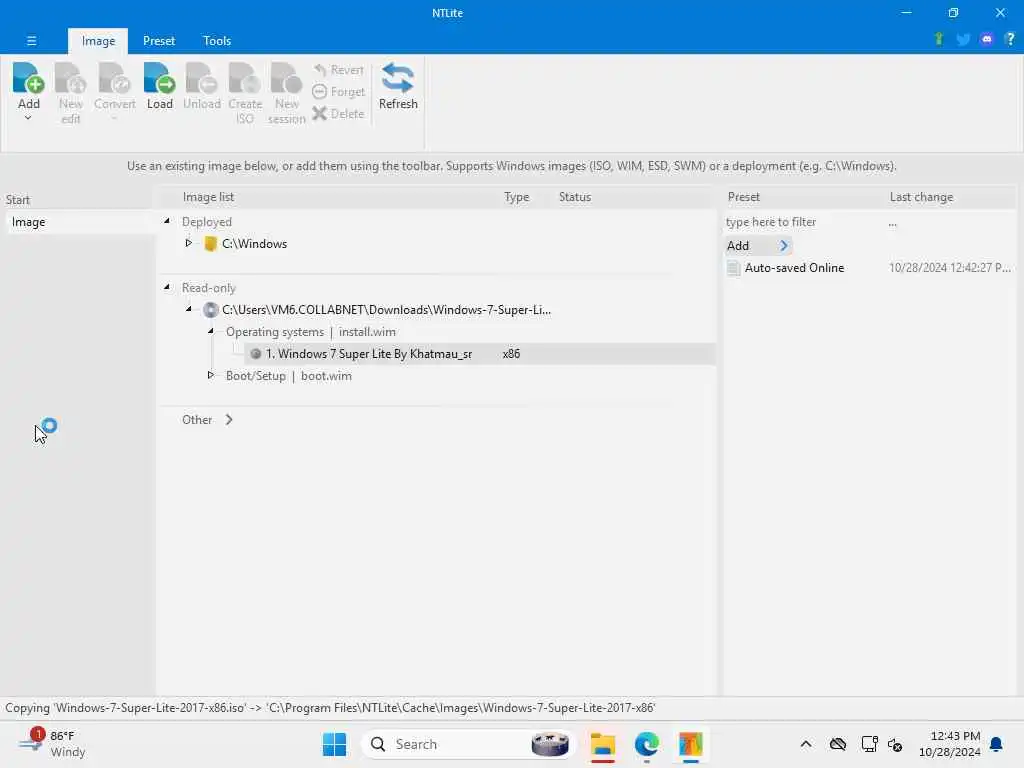The image size is (1024, 768).
Task: Refresh the image list
Action: [398, 86]
